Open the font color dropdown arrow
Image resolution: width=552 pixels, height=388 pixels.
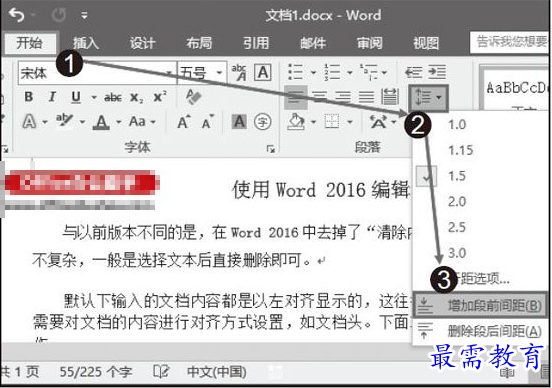(x=119, y=123)
